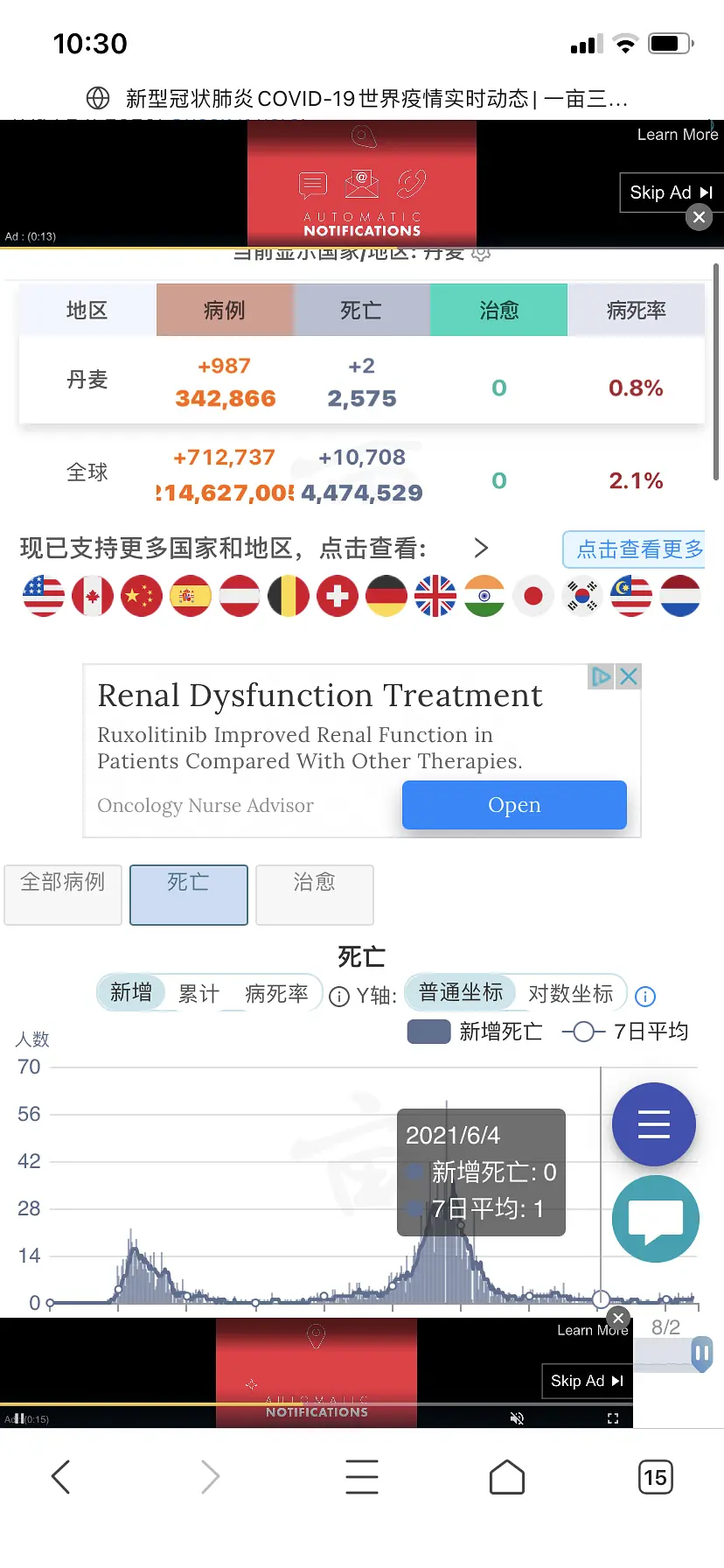Open the region settings gear icon

[x=481, y=254]
